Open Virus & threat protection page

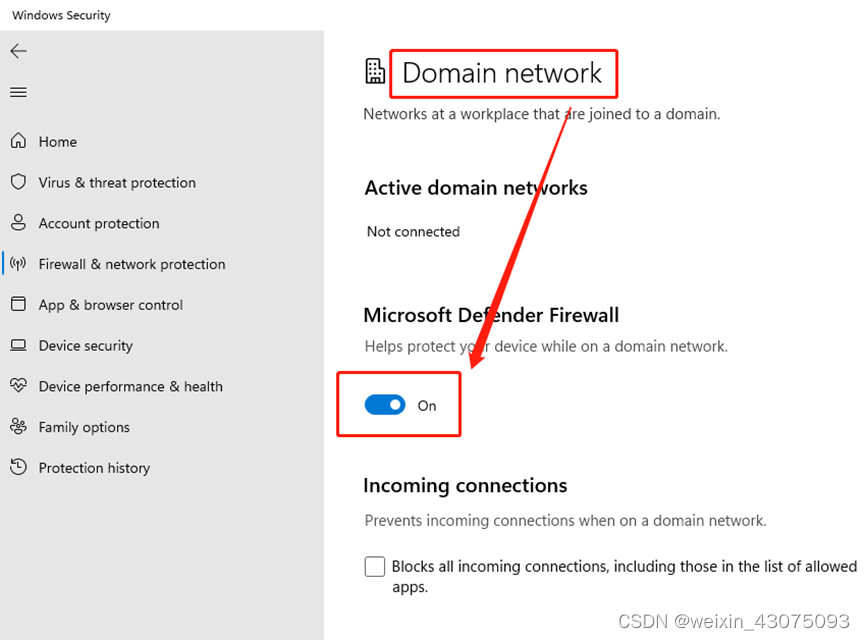coord(117,183)
